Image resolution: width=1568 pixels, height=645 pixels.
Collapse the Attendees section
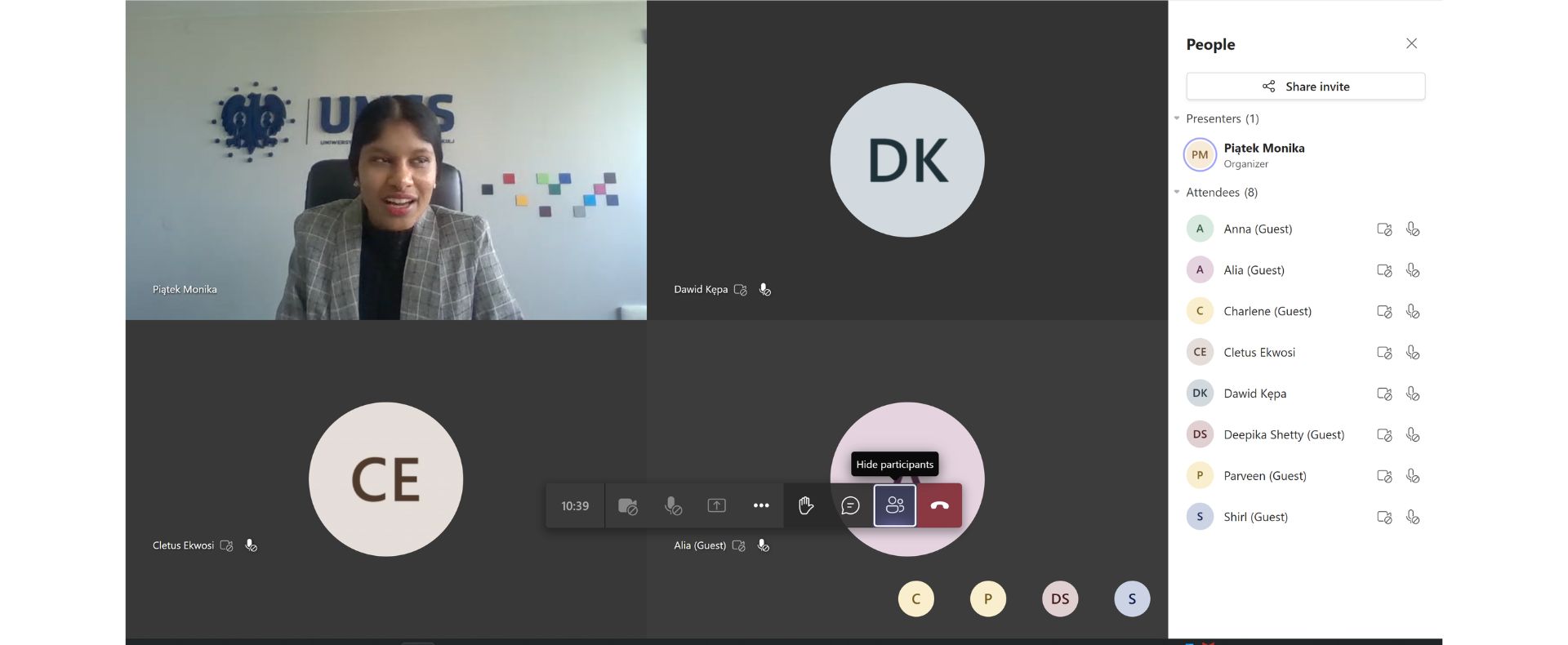(1177, 193)
